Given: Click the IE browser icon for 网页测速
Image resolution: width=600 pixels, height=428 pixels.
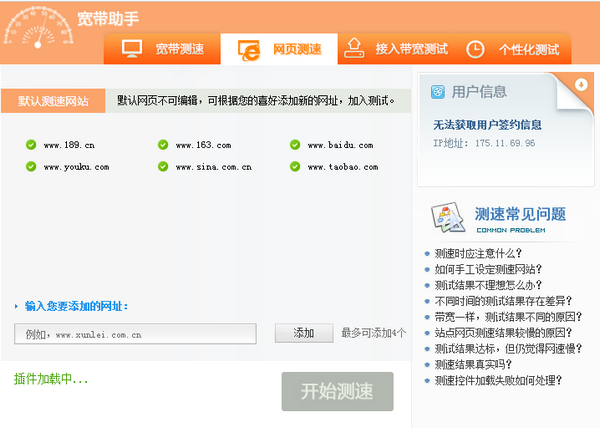Looking at the screenshot, I should 249,50.
